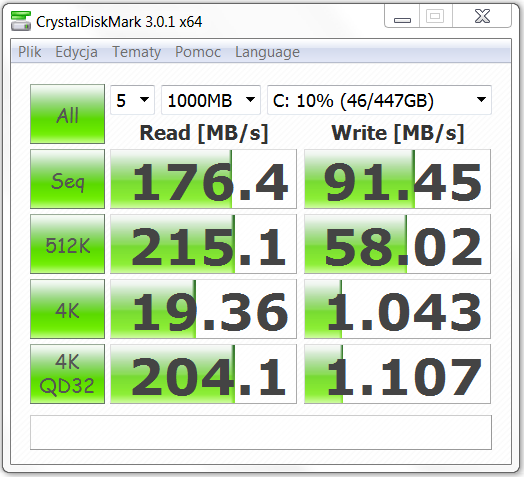This screenshot has width=524, height=477.
Task: Start the Seq sequential test
Action: click(67, 179)
